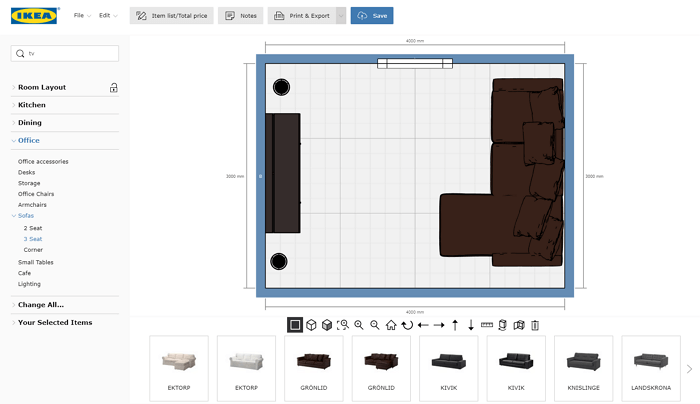Open the File menu

(x=81, y=16)
